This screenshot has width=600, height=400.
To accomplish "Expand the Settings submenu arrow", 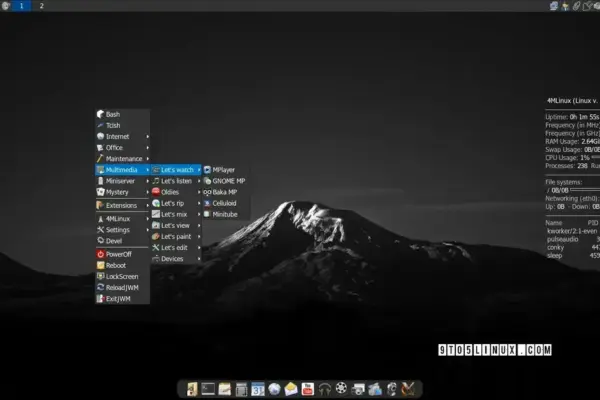I will coord(147,230).
